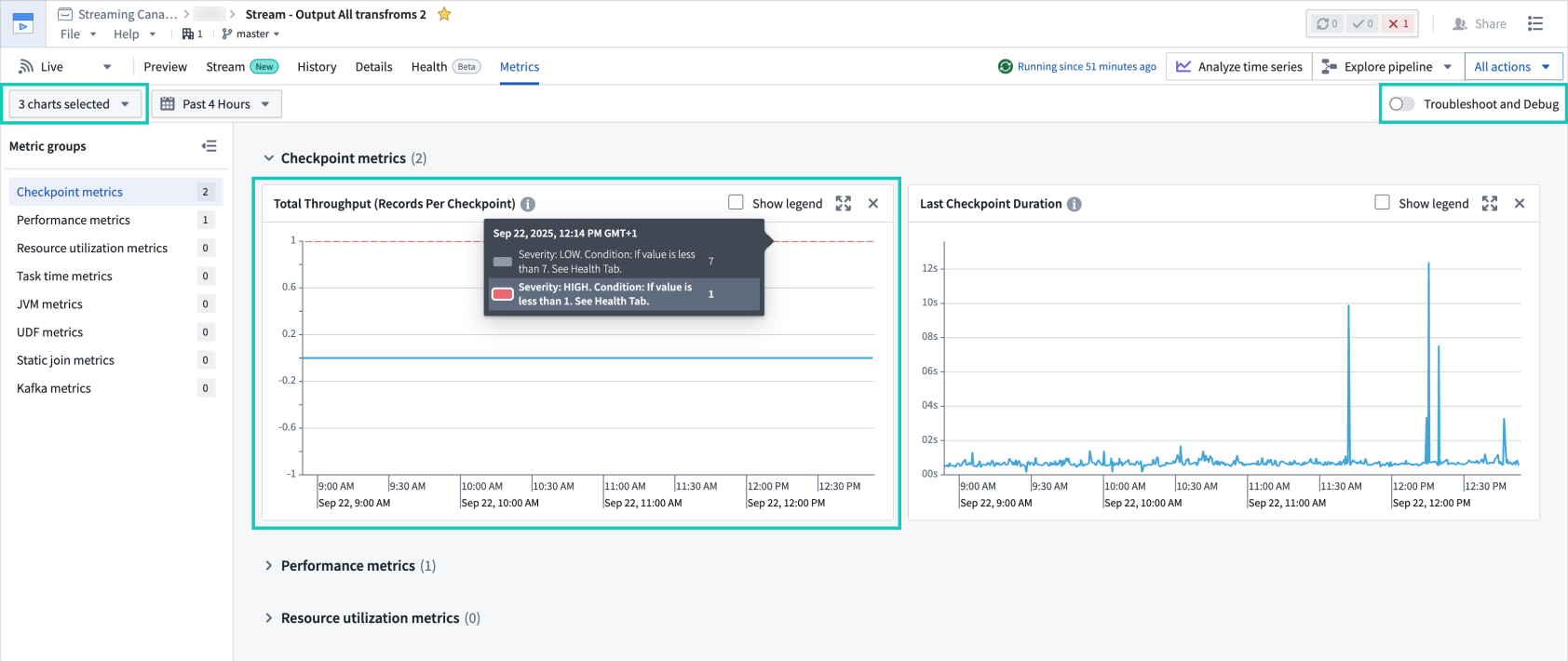Open info icon for Total Throughput chart
This screenshot has width=1568, height=661.
(528, 204)
